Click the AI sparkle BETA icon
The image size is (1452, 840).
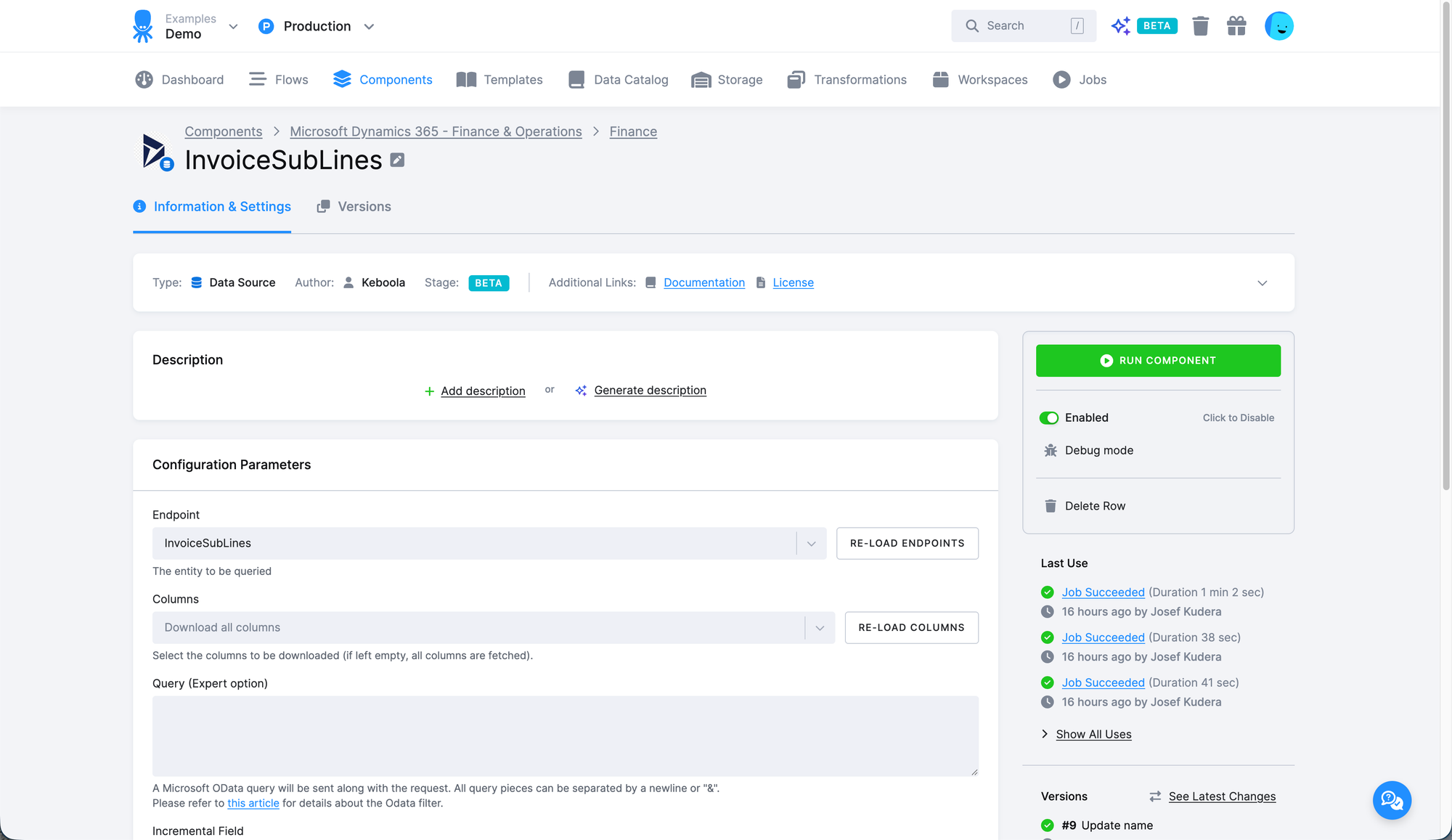click(1121, 26)
